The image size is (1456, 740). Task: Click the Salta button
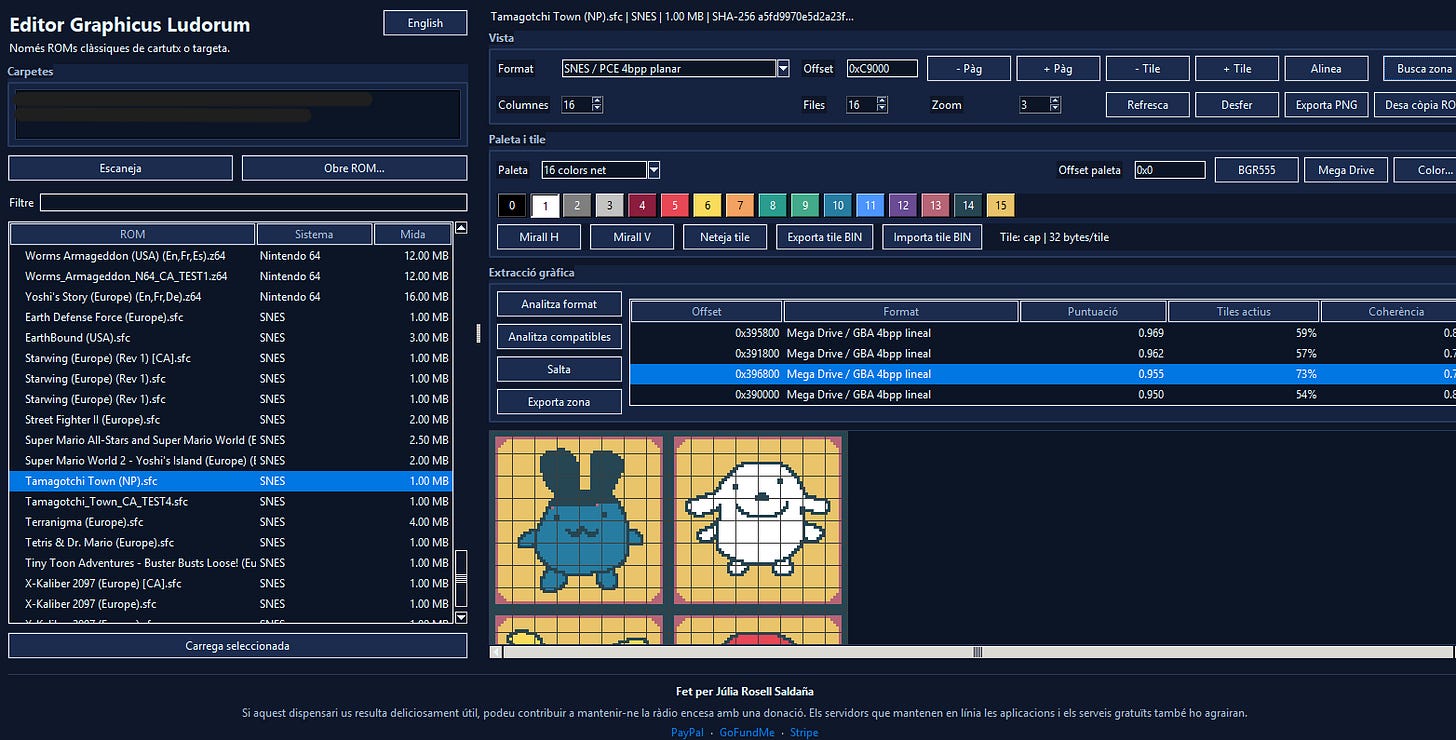pos(559,369)
